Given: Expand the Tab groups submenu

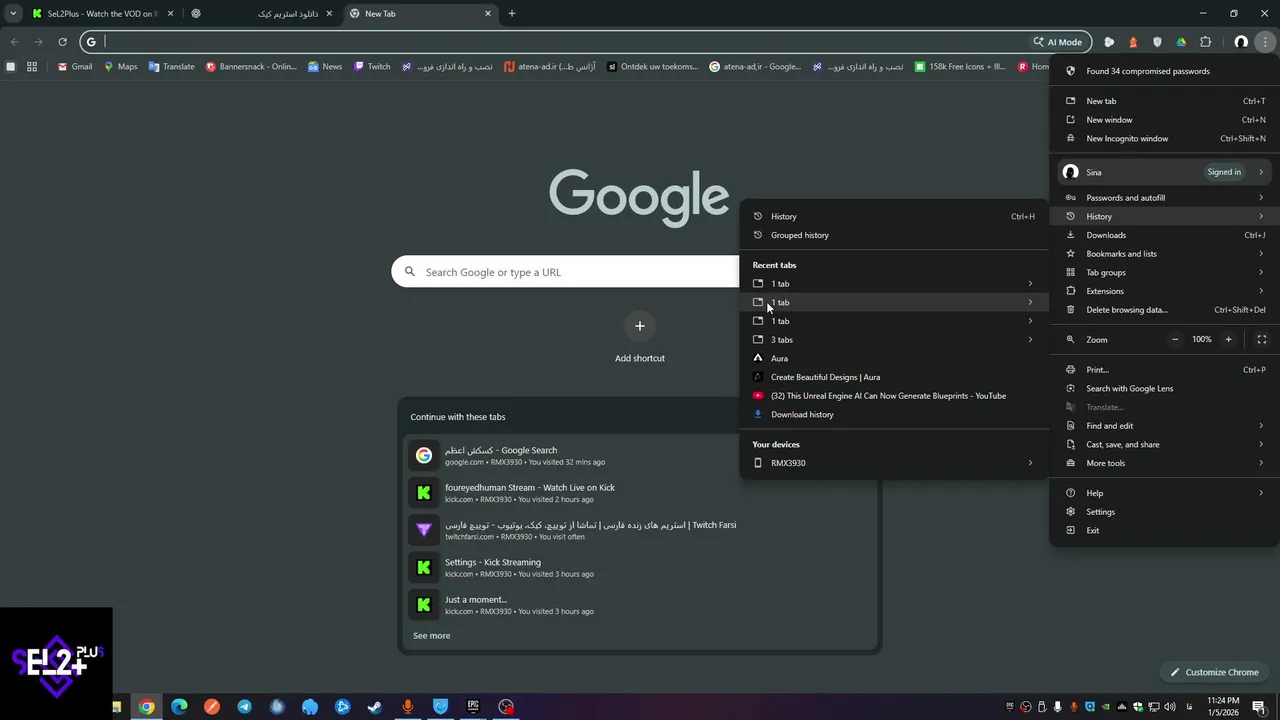Looking at the screenshot, I should coord(1165,272).
